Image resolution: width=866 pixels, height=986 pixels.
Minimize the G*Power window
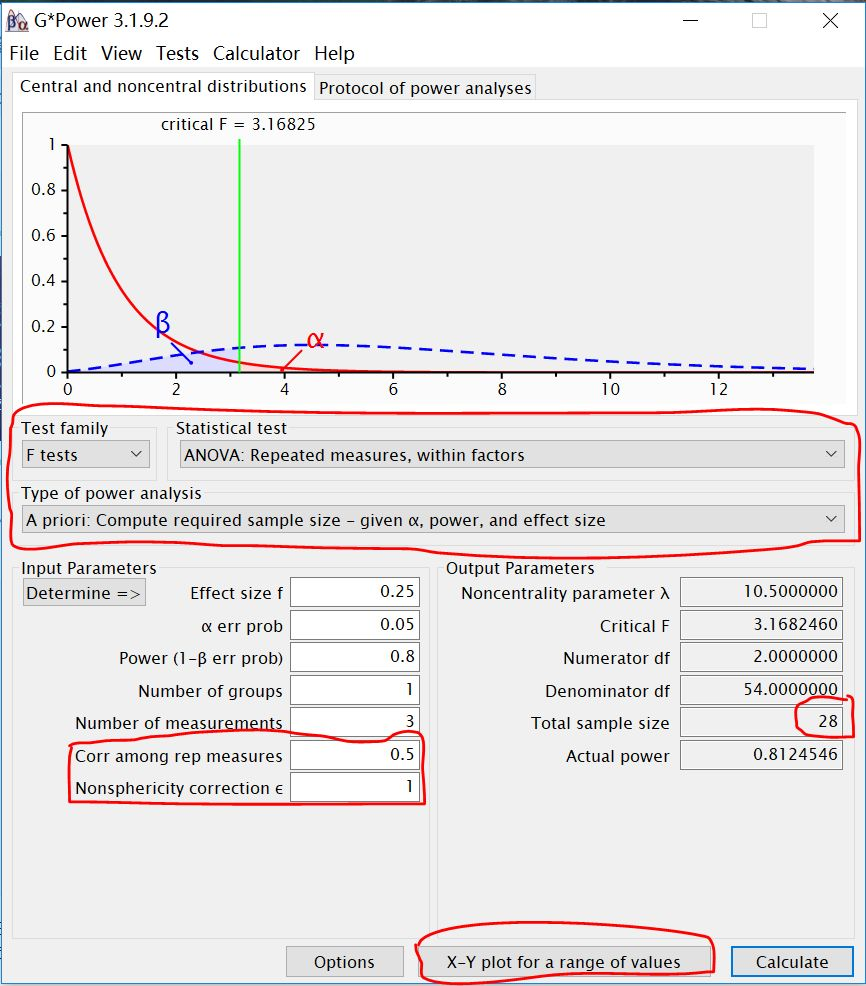[691, 21]
